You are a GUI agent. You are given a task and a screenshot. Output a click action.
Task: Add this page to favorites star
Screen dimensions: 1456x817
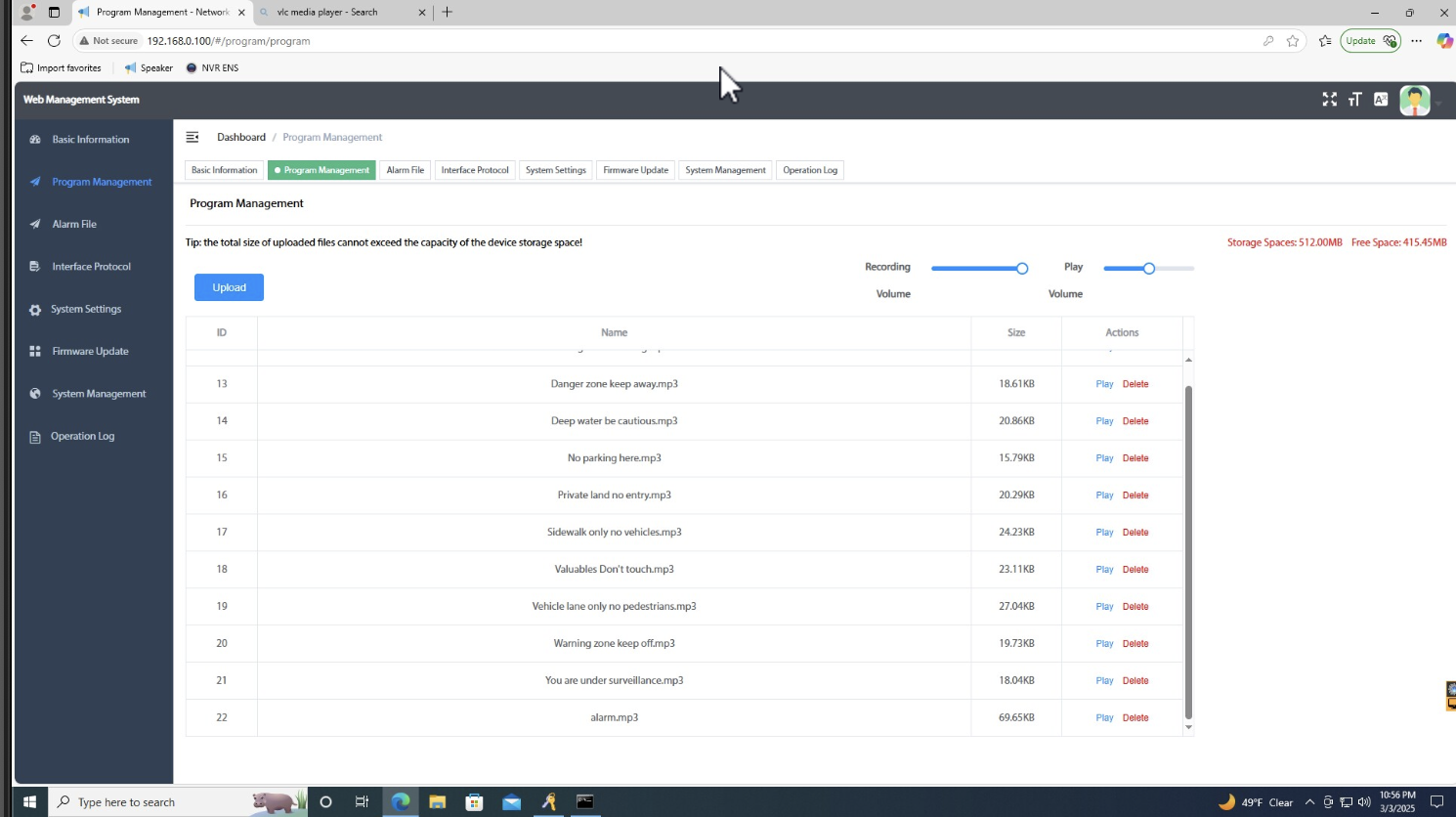(x=1293, y=41)
